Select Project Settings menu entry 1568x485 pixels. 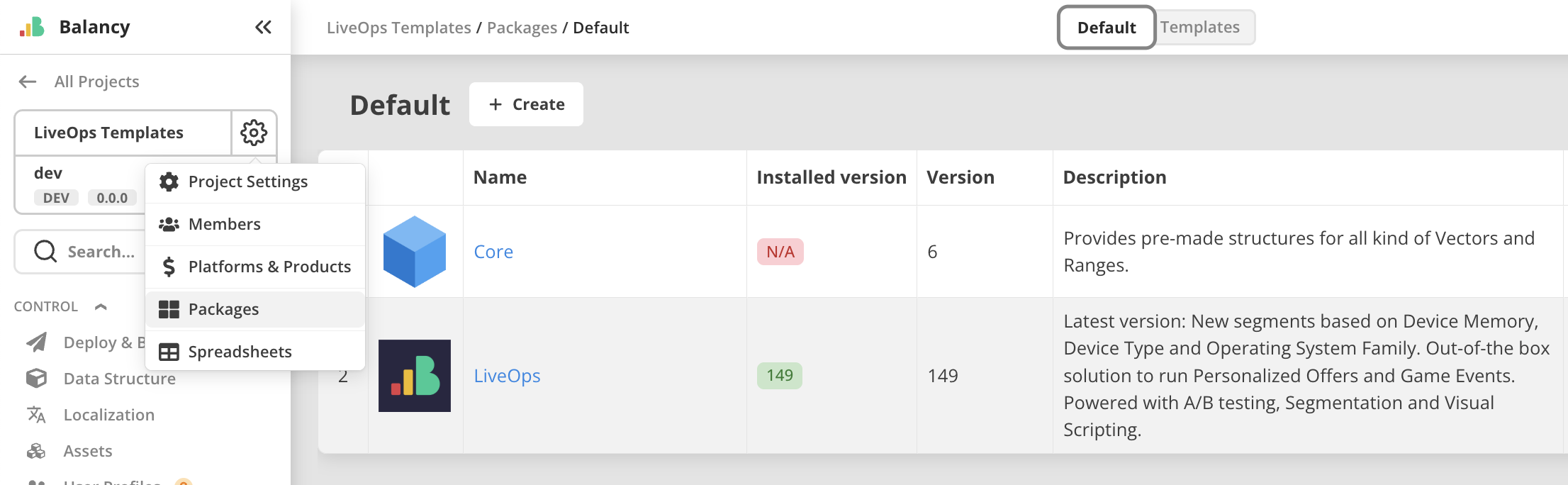click(247, 182)
